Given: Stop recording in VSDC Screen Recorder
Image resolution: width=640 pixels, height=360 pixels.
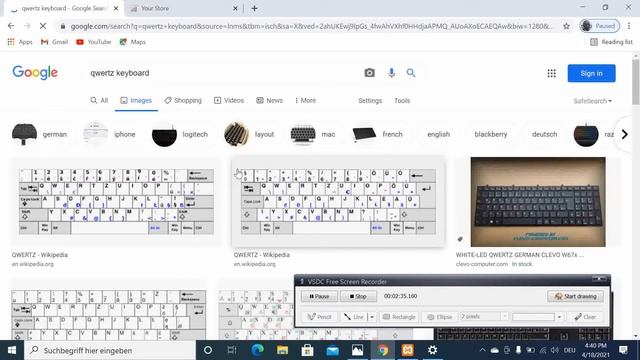Looking at the screenshot, I should click(358, 296).
